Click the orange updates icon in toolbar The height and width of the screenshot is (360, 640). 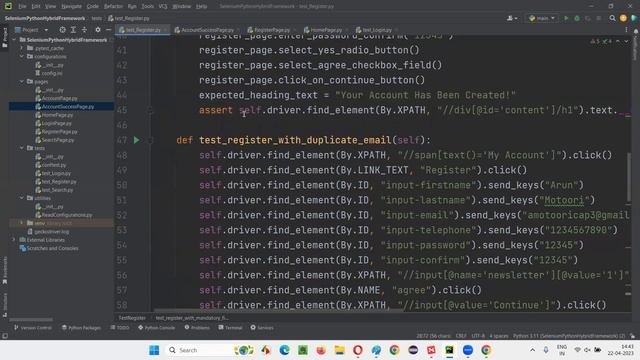(x=623, y=18)
